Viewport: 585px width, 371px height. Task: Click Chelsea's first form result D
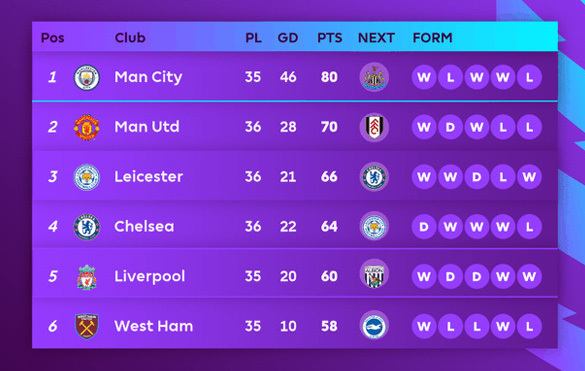[424, 227]
